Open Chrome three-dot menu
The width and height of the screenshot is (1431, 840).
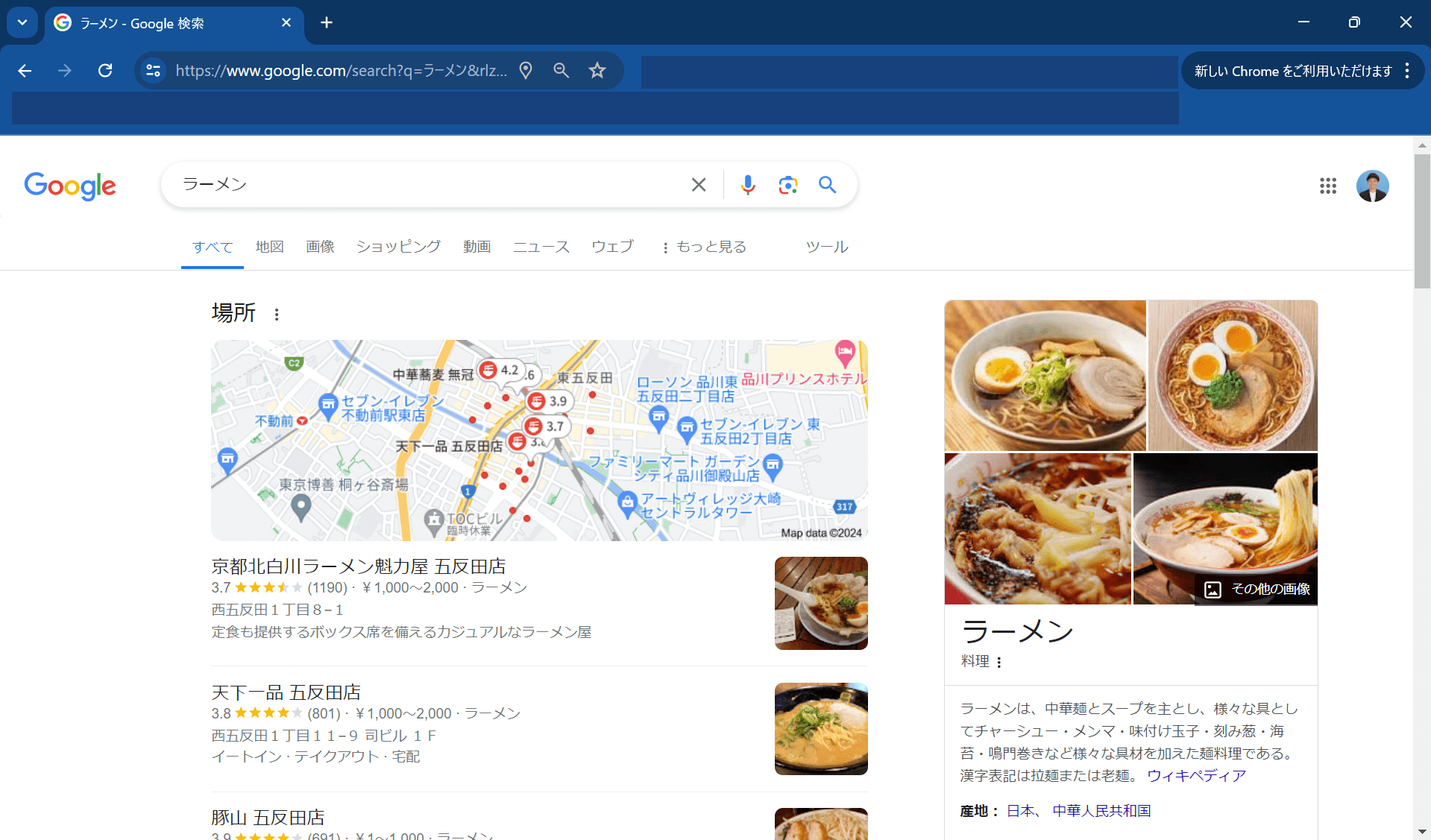(x=1407, y=71)
